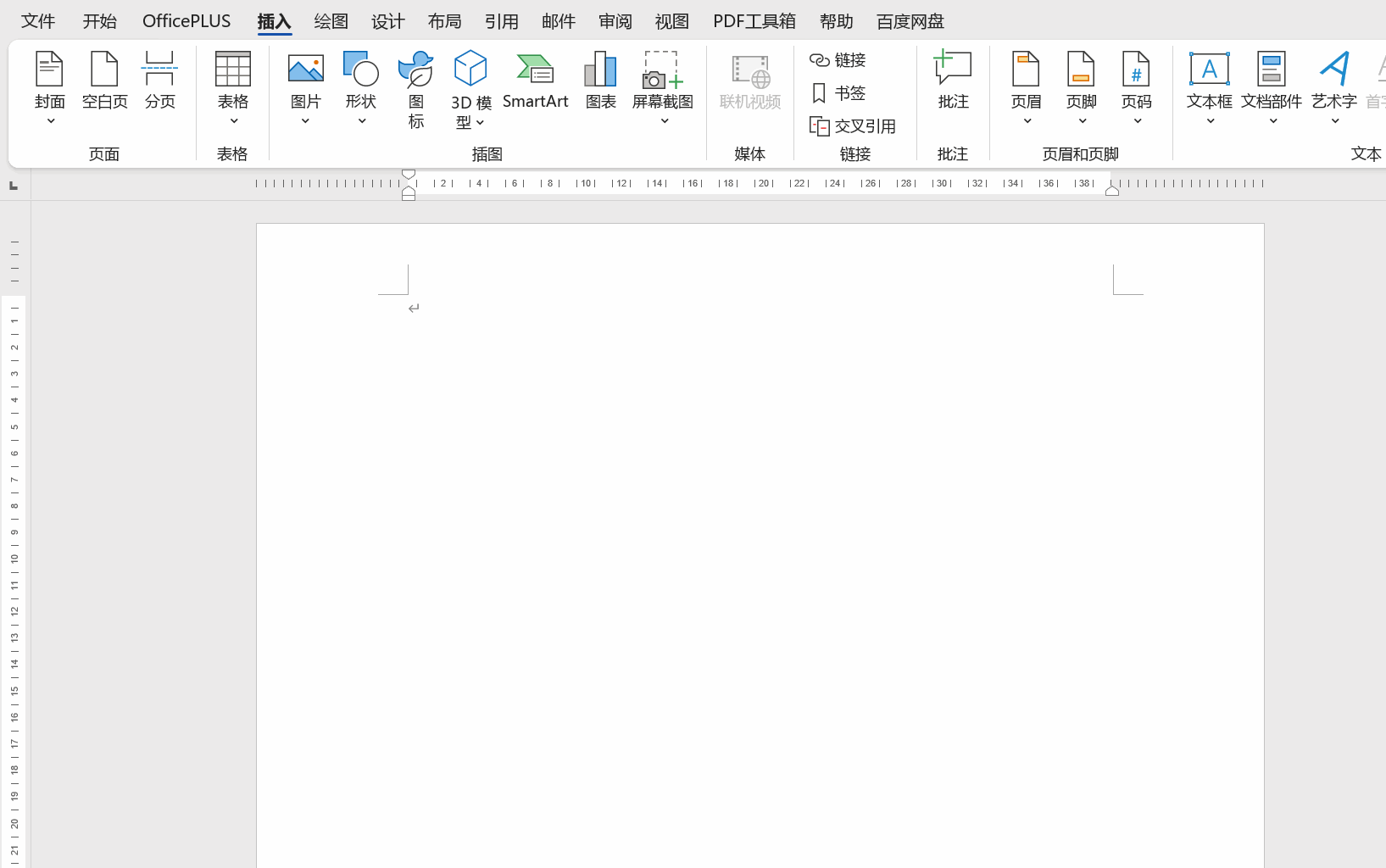Add a new comment (批注)

click(x=953, y=81)
